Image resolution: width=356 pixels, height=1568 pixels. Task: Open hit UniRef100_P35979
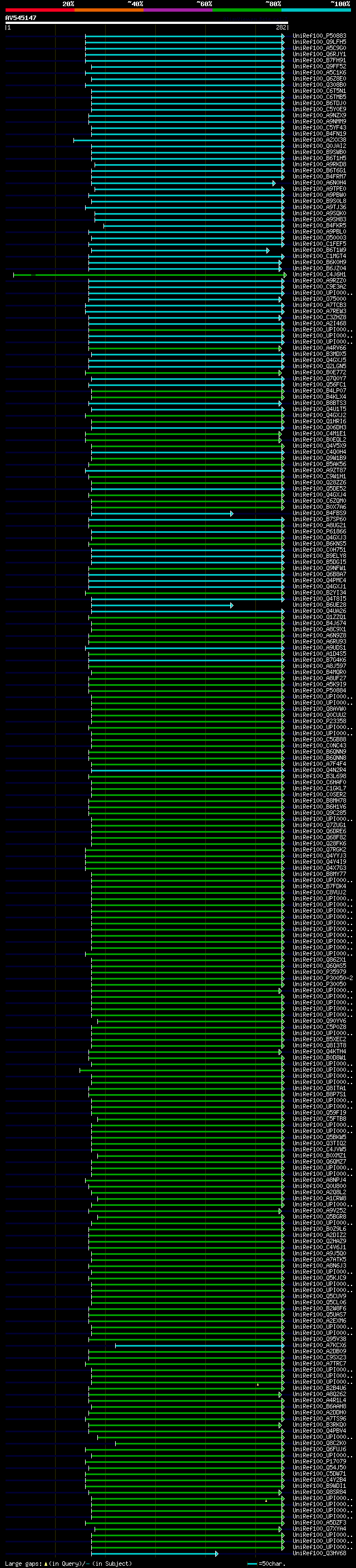coord(319,972)
